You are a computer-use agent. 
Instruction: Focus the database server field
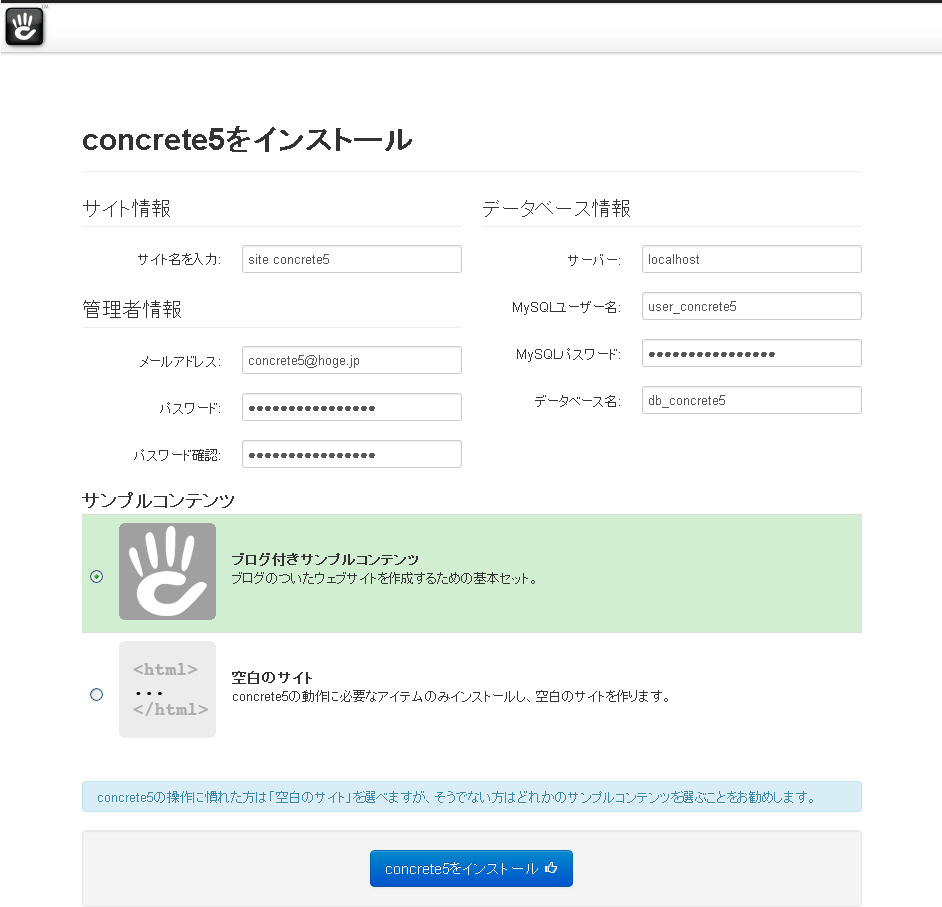click(x=751, y=259)
